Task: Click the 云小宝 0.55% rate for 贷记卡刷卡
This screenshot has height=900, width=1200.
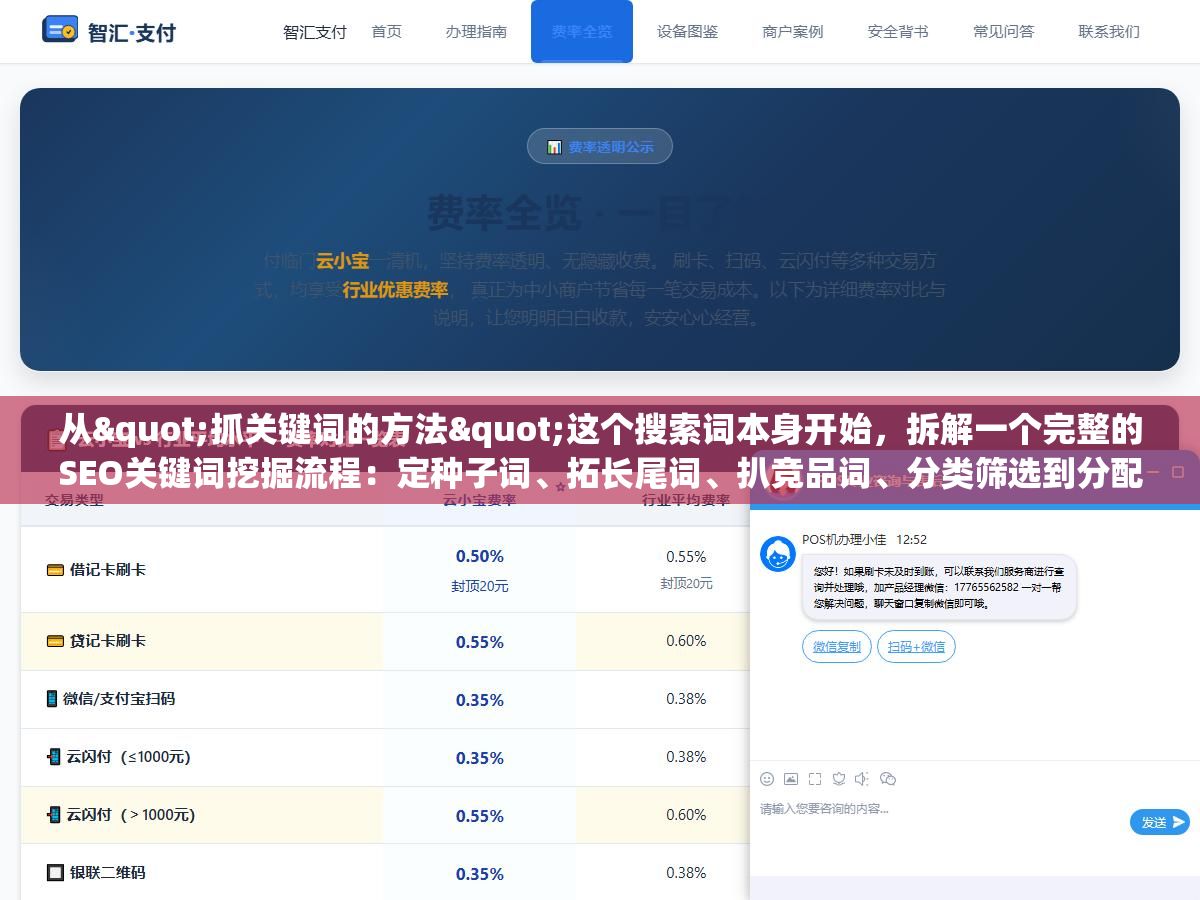Action: pos(480,642)
